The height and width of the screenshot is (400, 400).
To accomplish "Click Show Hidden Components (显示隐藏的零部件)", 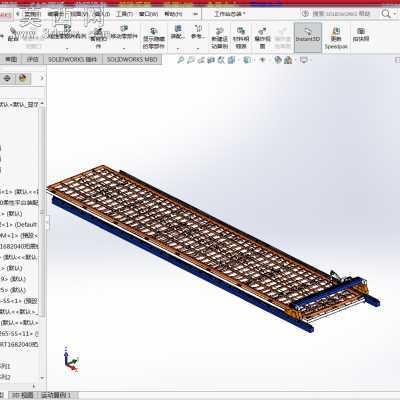I will 154,38.
